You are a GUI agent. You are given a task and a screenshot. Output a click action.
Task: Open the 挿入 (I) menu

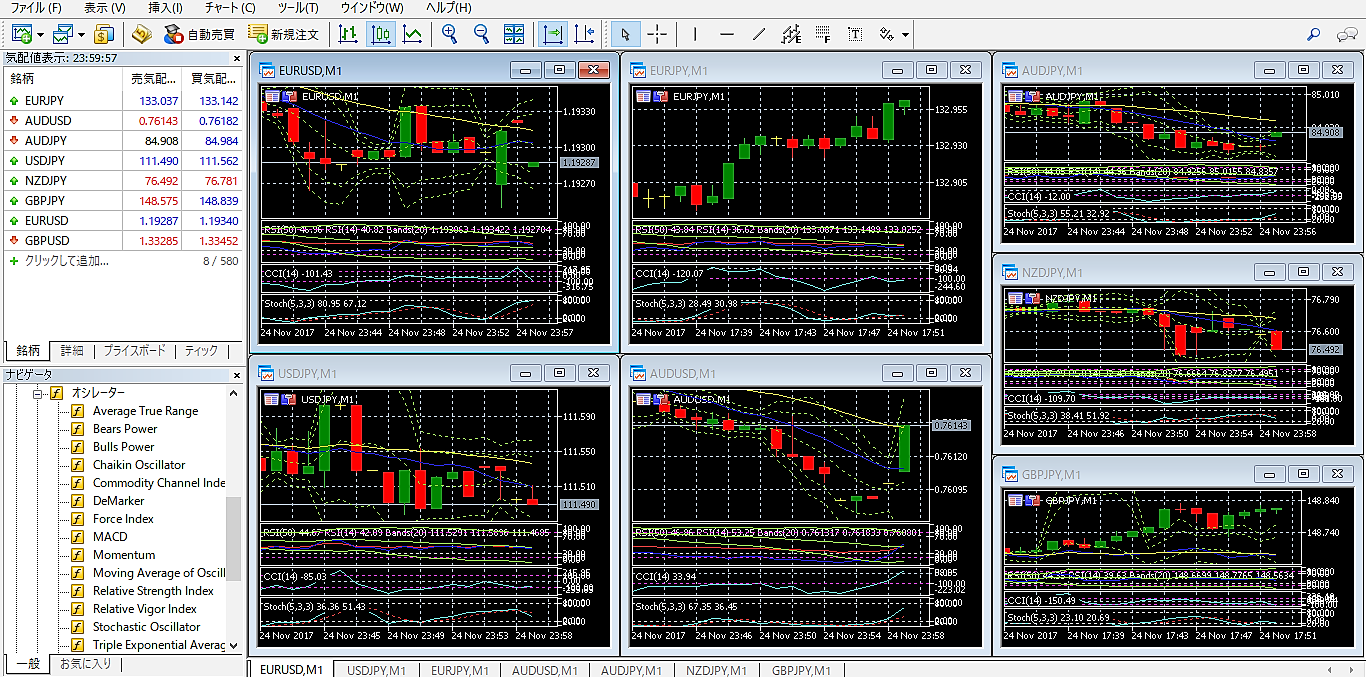pos(166,8)
